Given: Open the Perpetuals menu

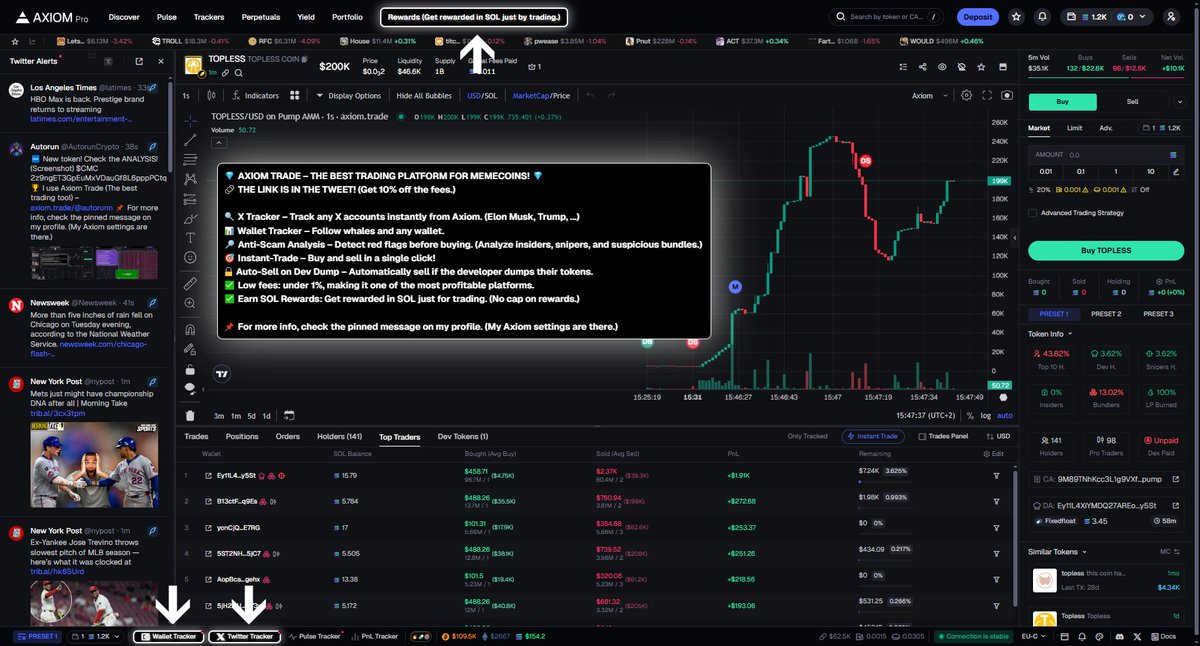Looking at the screenshot, I should [x=261, y=17].
